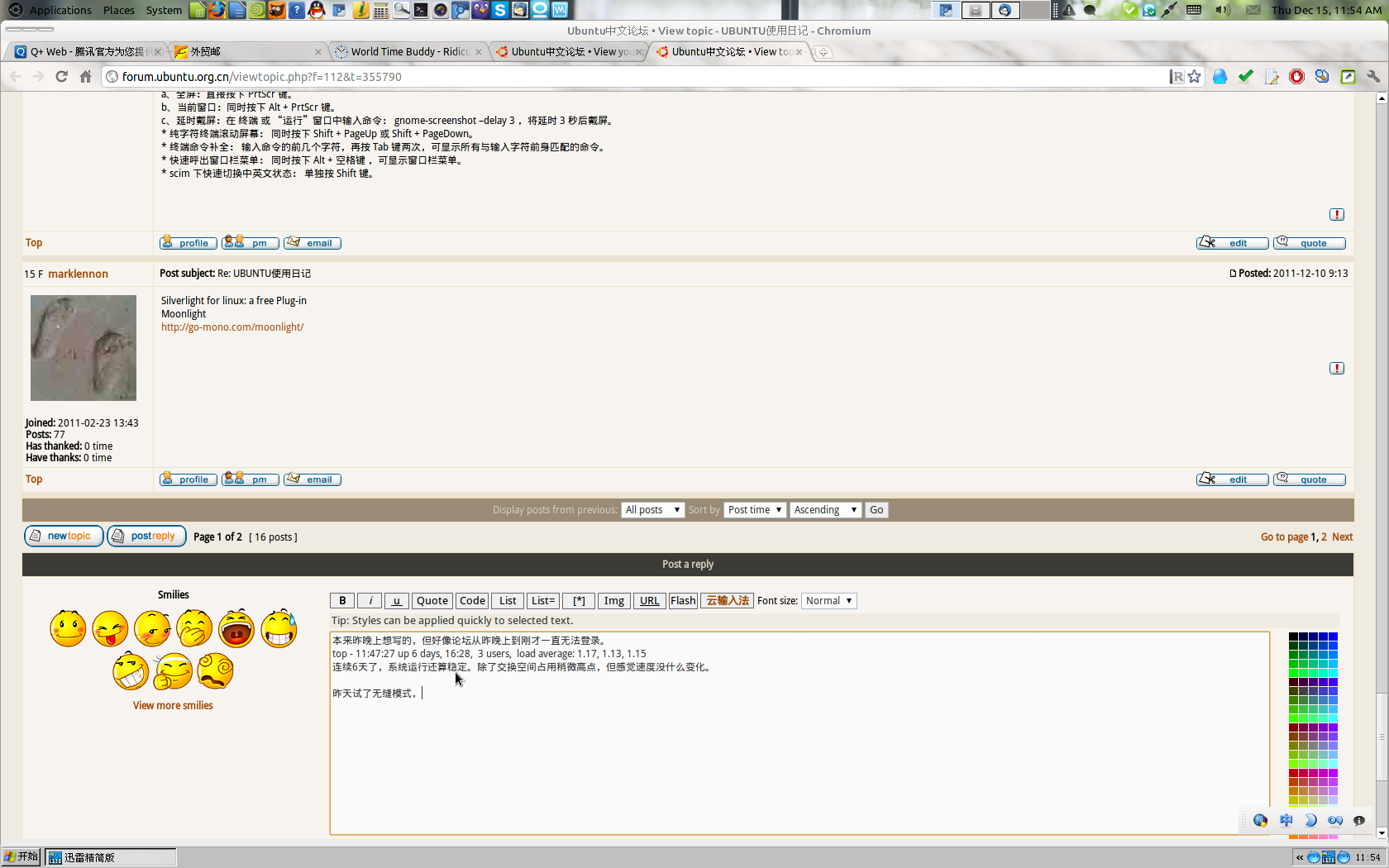Open the calculator launcher in the top panel
The image size is (1389, 868).
380,10
